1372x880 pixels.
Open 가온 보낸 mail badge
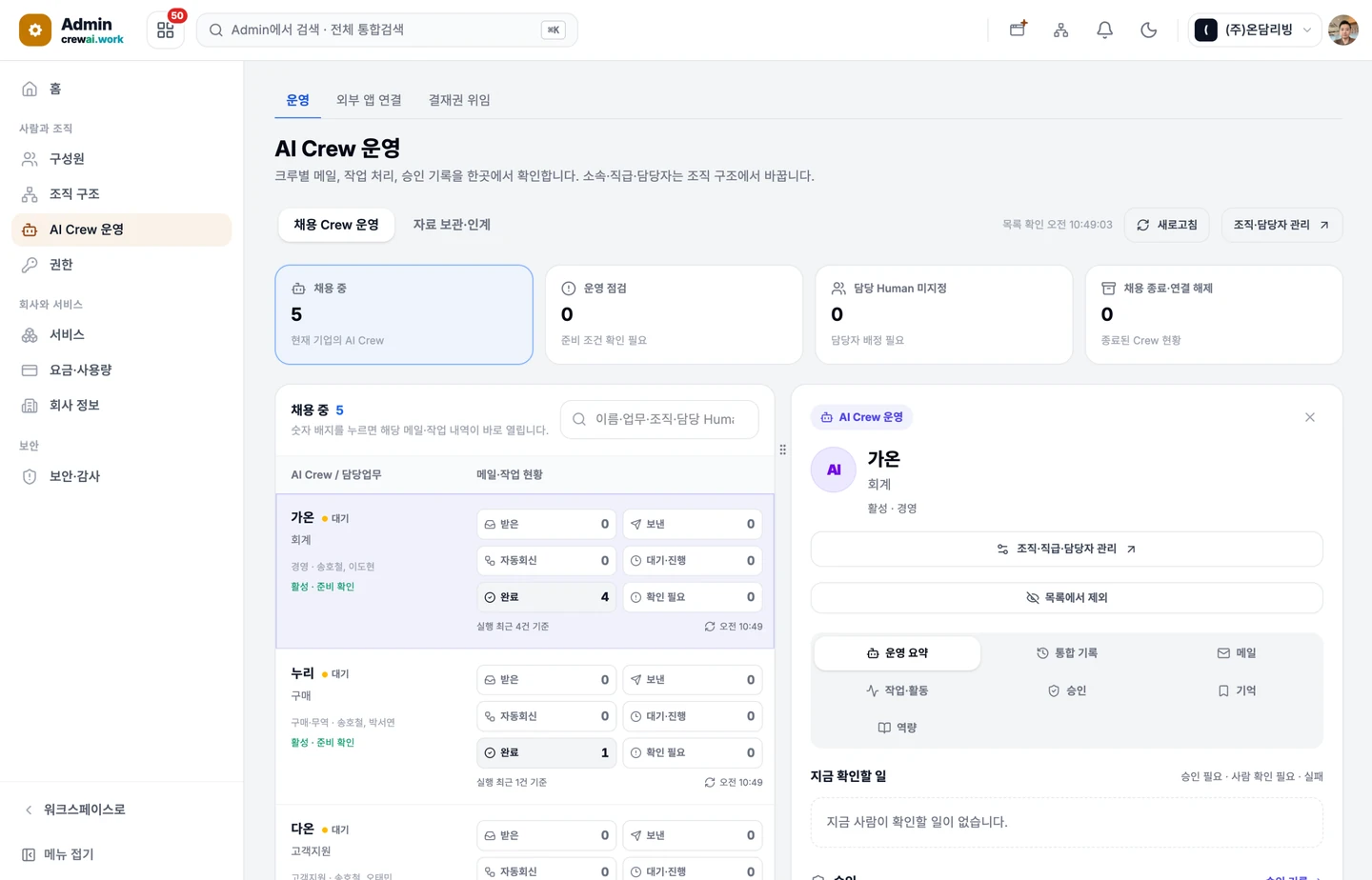click(693, 524)
